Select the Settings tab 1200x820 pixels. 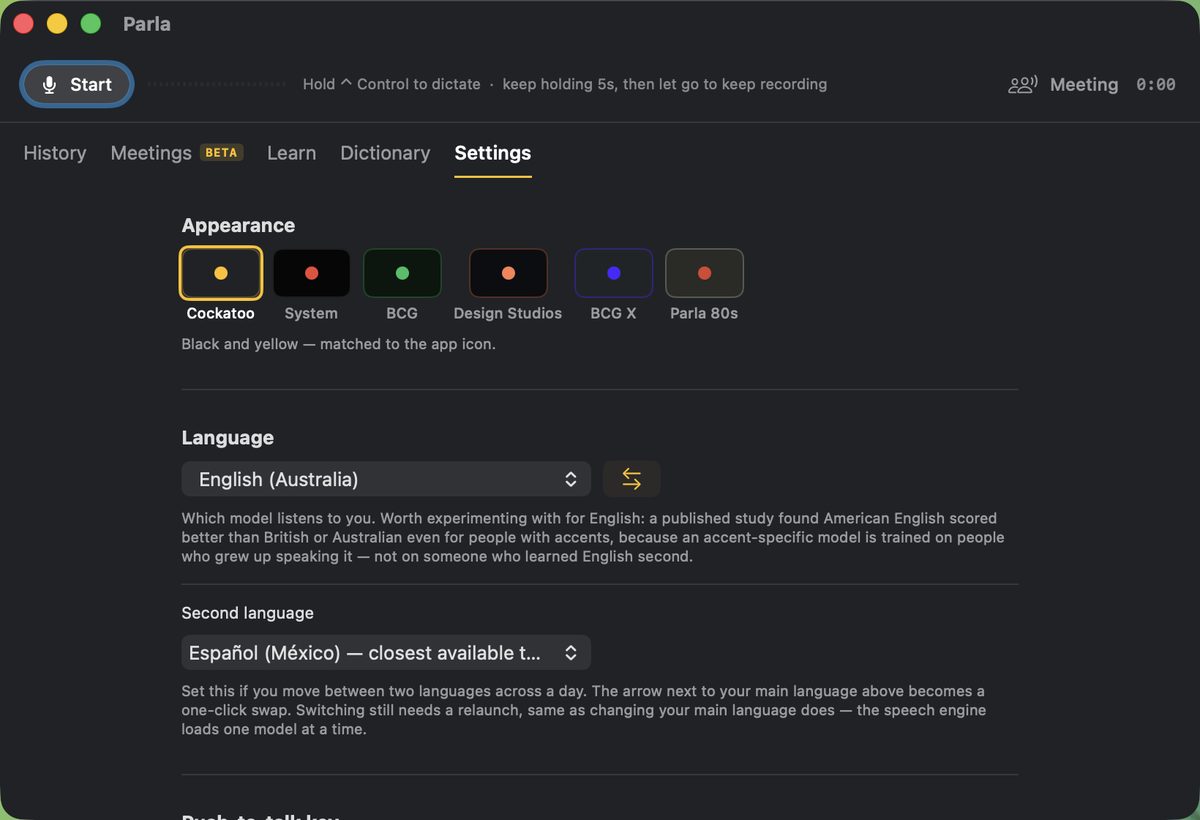coord(493,153)
